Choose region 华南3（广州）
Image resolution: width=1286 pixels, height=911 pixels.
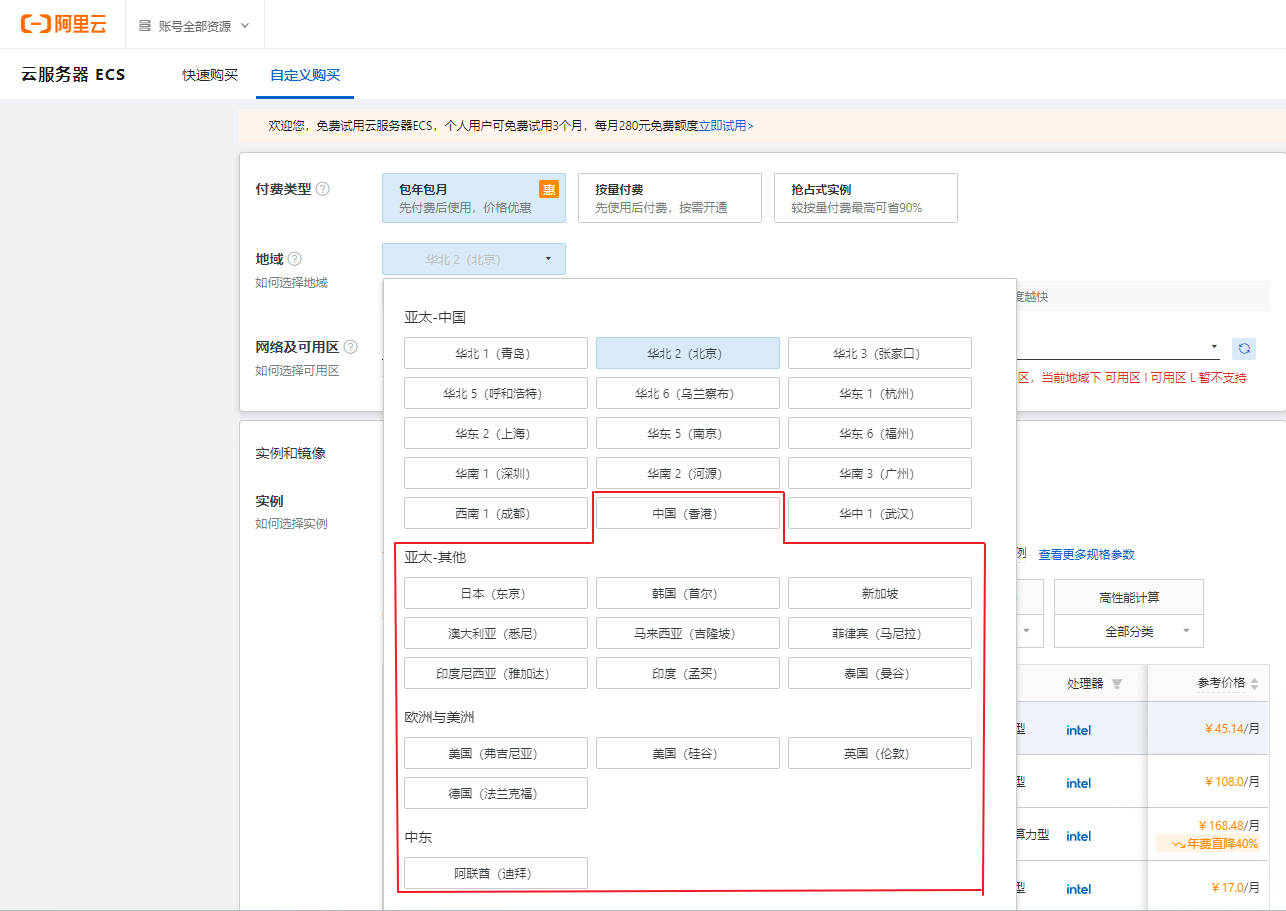(x=880, y=473)
